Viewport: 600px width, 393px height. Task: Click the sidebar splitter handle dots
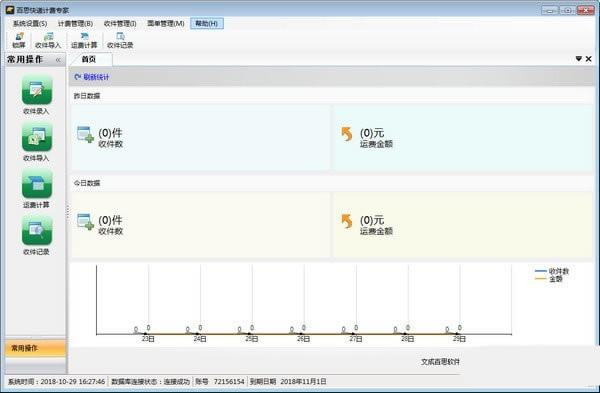point(68,212)
